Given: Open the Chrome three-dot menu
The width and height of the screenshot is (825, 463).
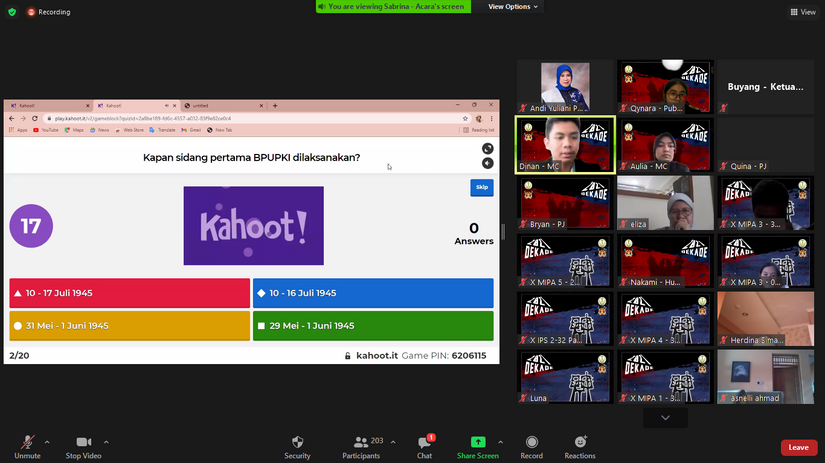Looking at the screenshot, I should (491, 118).
